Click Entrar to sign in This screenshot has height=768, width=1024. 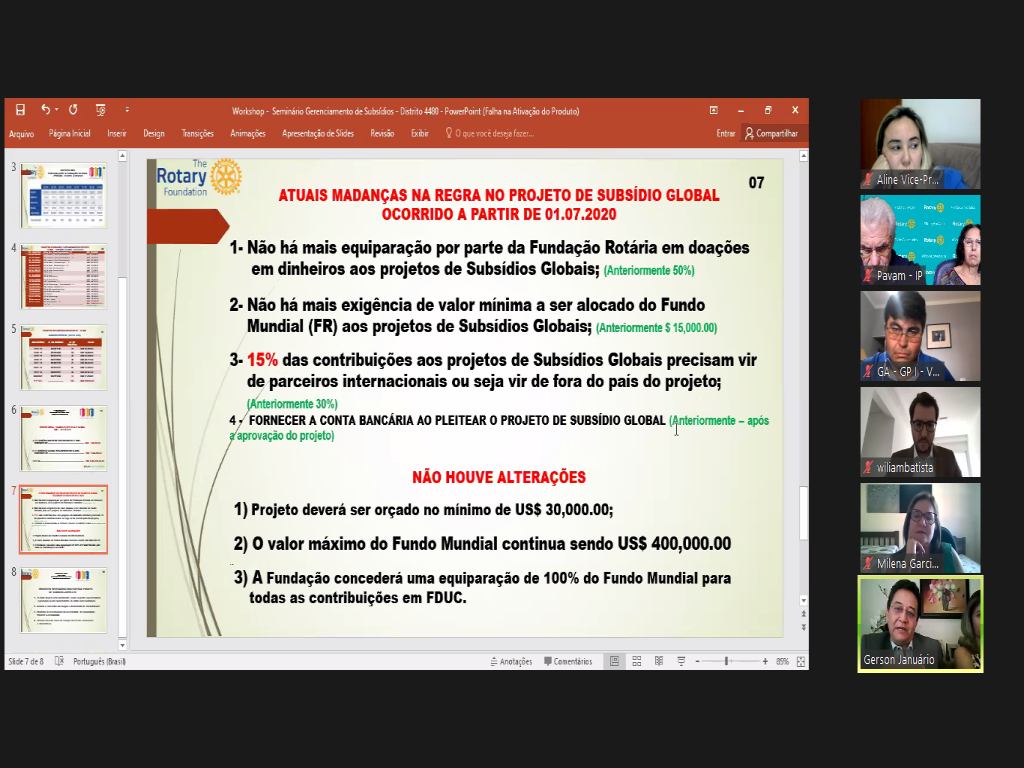point(725,133)
